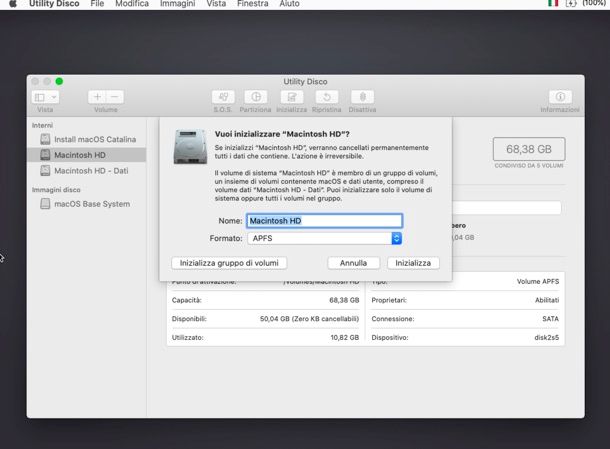Click the battery status icon
The width and height of the screenshot is (610, 449).
pos(571,4)
